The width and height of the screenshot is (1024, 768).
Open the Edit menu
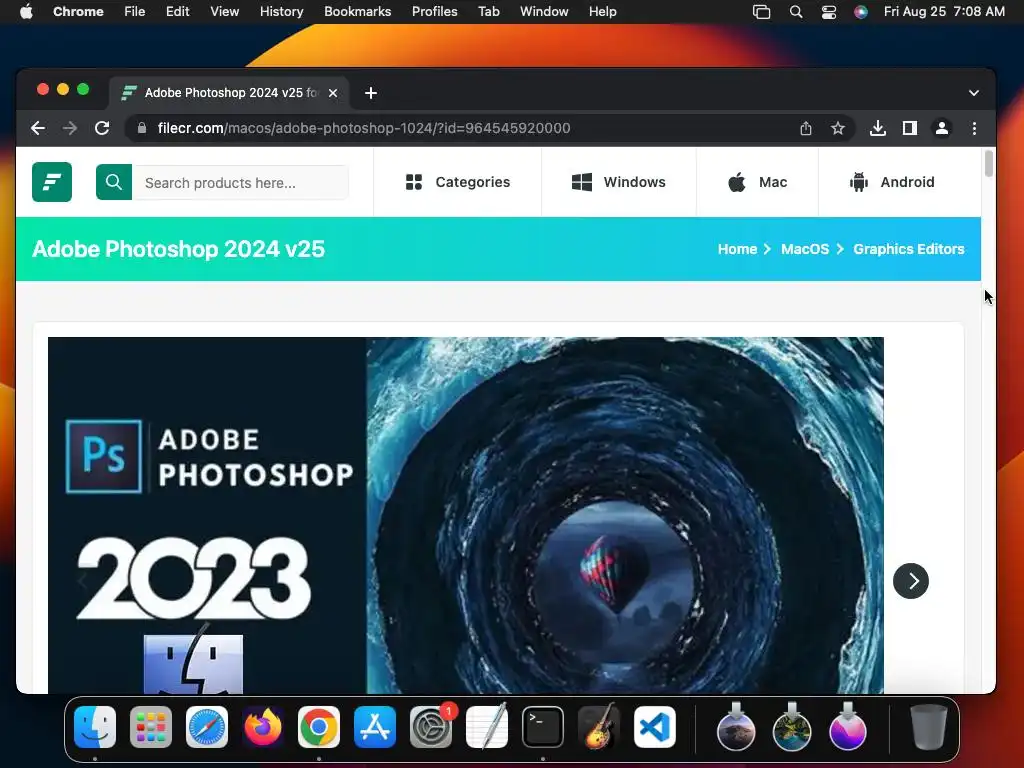click(178, 11)
